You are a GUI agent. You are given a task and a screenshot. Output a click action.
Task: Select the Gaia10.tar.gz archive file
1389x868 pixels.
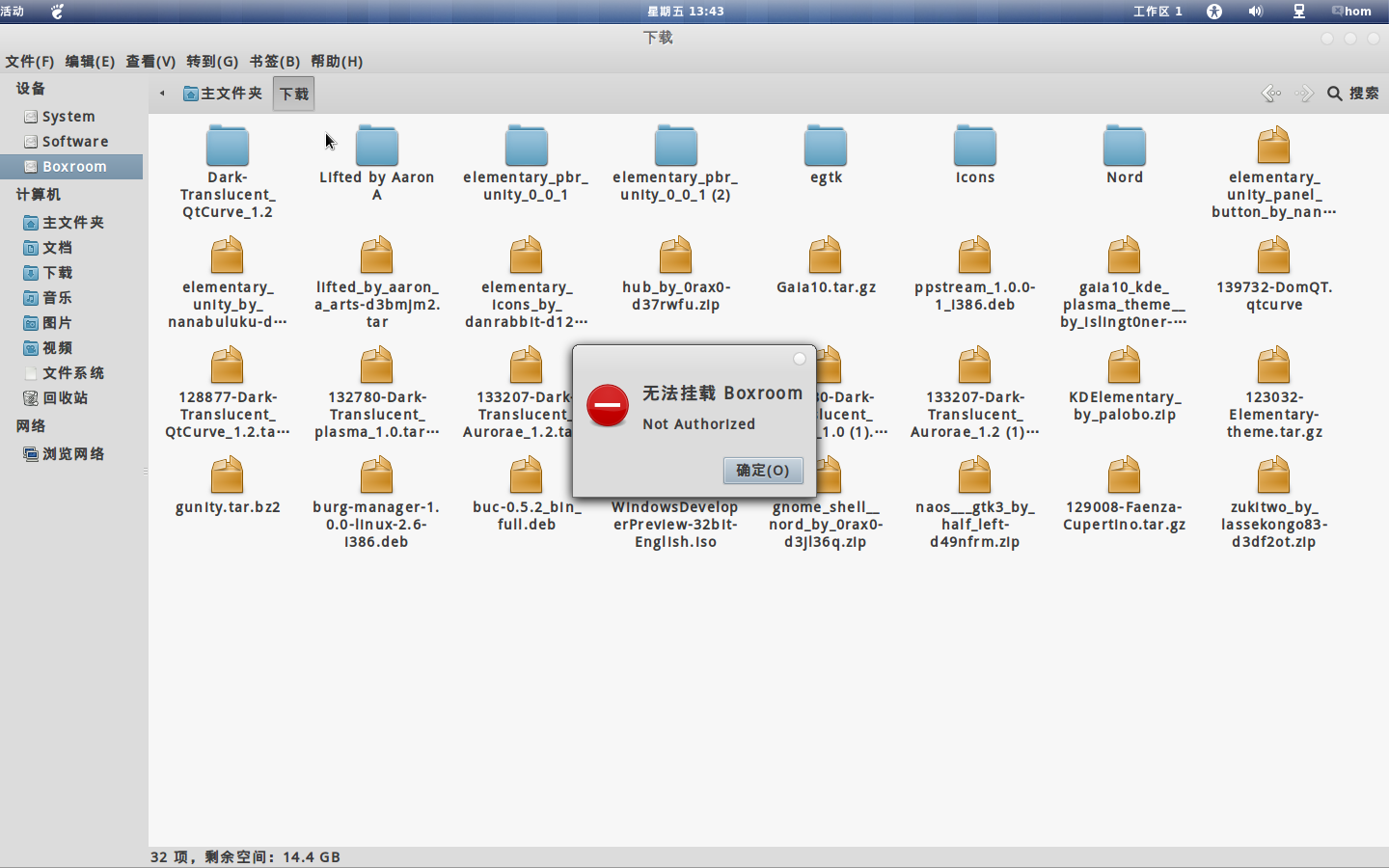pos(826,258)
